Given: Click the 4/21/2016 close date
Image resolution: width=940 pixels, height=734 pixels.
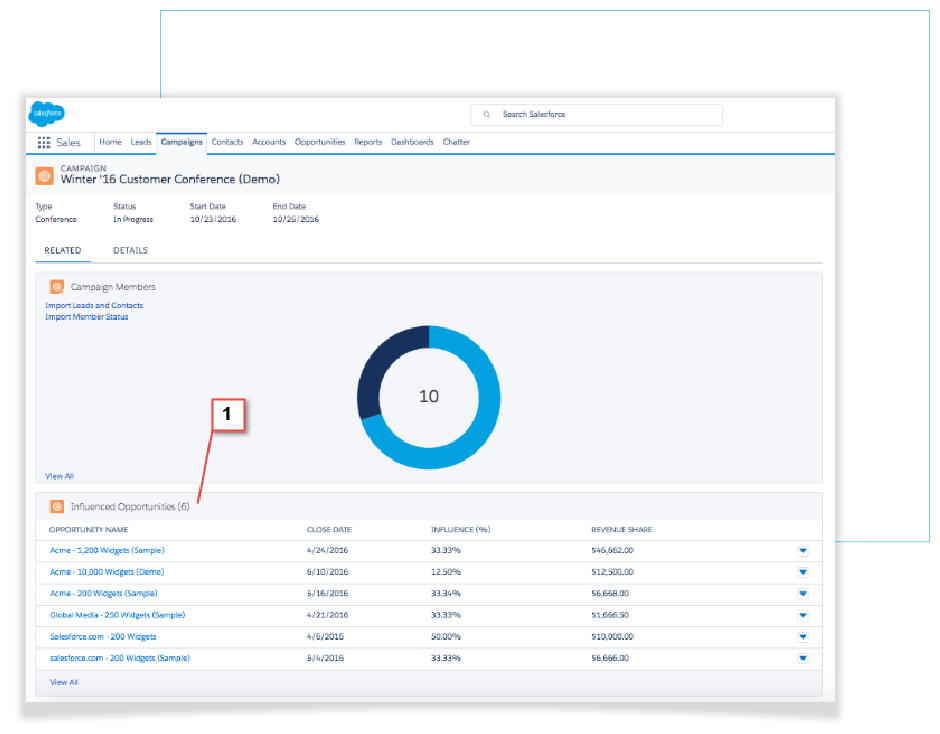Looking at the screenshot, I should 327,615.
